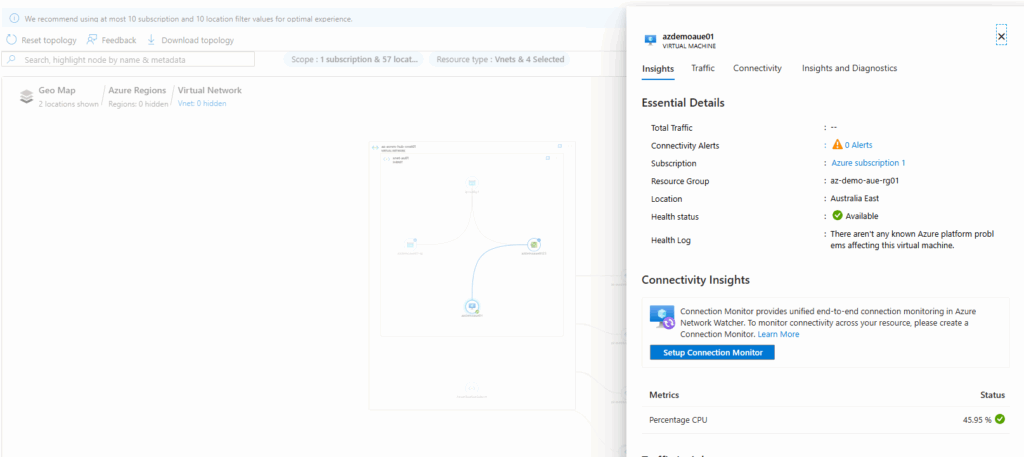
Task: Click the Setup Connection Monitor button
Action: pos(712,353)
